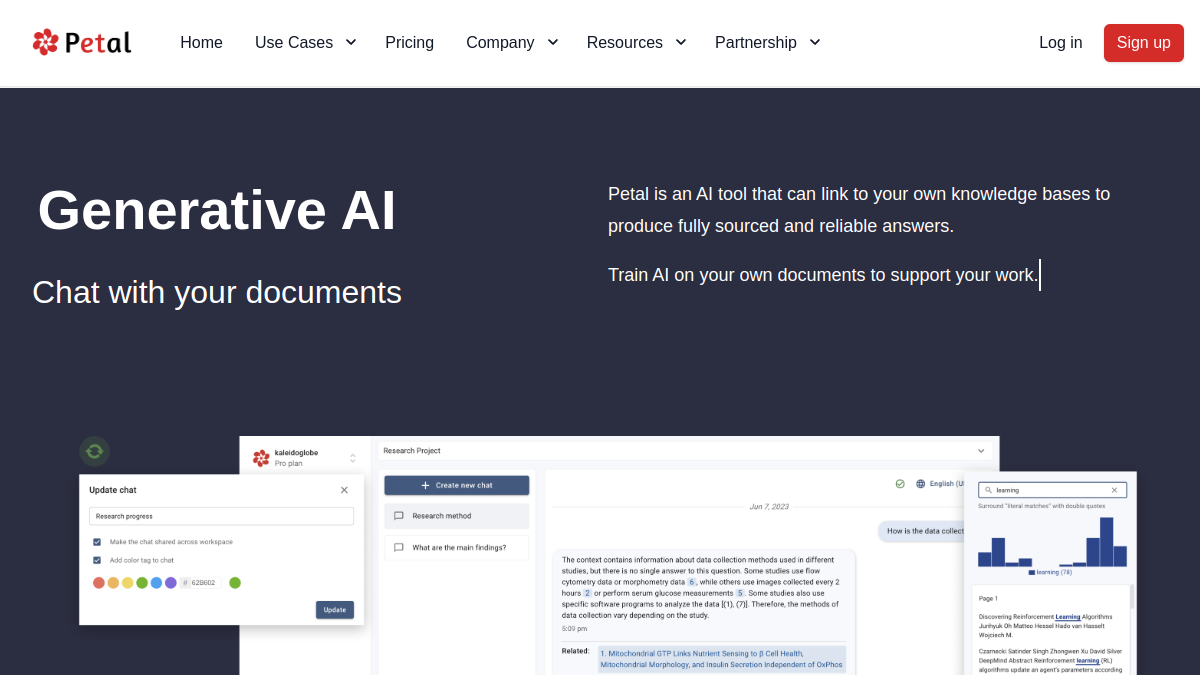Pick the red color tag swatch
This screenshot has width=1200, height=675.
tap(99, 583)
